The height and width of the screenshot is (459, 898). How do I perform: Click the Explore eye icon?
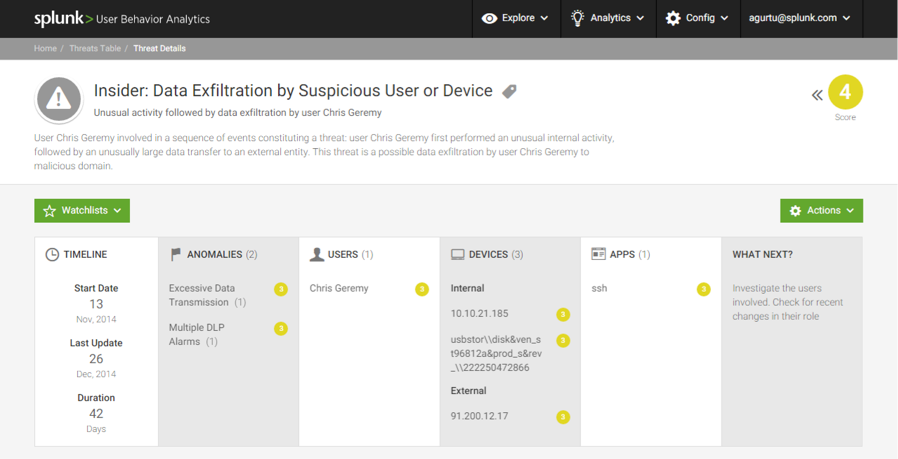coord(489,18)
